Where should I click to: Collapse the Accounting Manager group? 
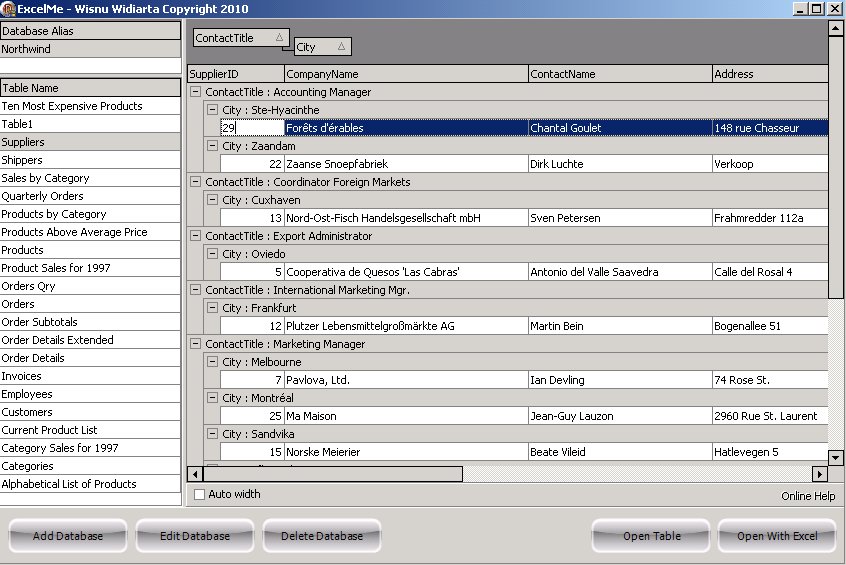(x=195, y=92)
